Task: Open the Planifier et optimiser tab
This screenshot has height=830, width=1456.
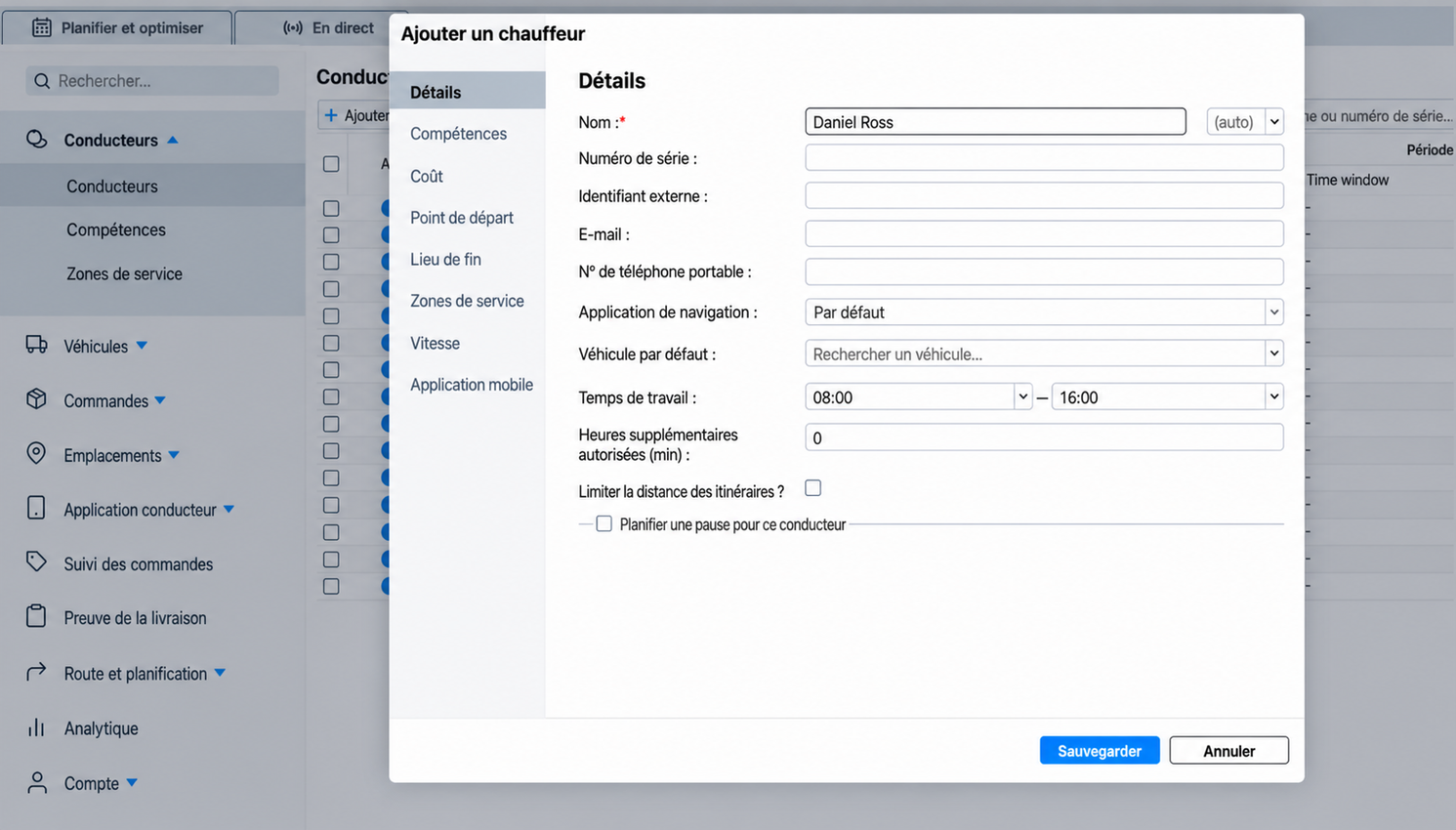Action: (117, 27)
